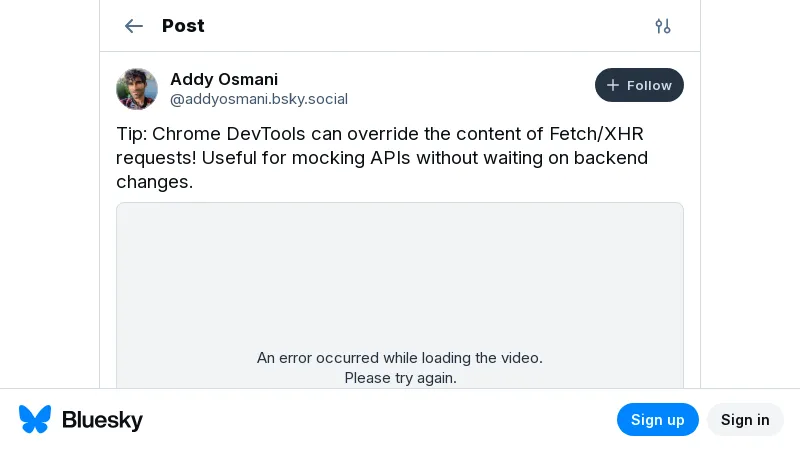This screenshot has height=450, width=800.
Task: Click the Sign in button
Action: tap(745, 419)
